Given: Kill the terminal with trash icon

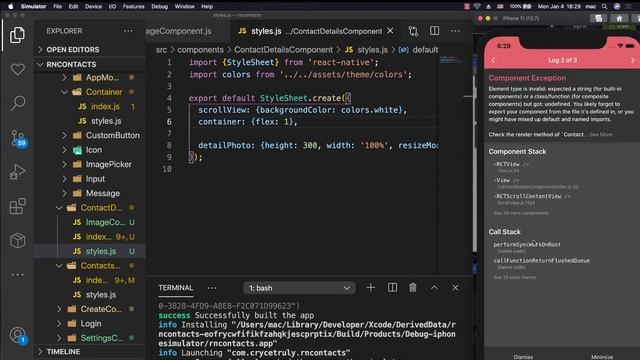Looking at the screenshot, I should tap(413, 288).
